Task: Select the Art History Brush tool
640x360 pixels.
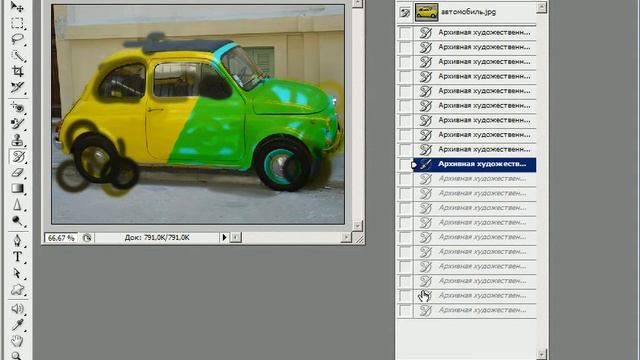Action: click(x=17, y=156)
